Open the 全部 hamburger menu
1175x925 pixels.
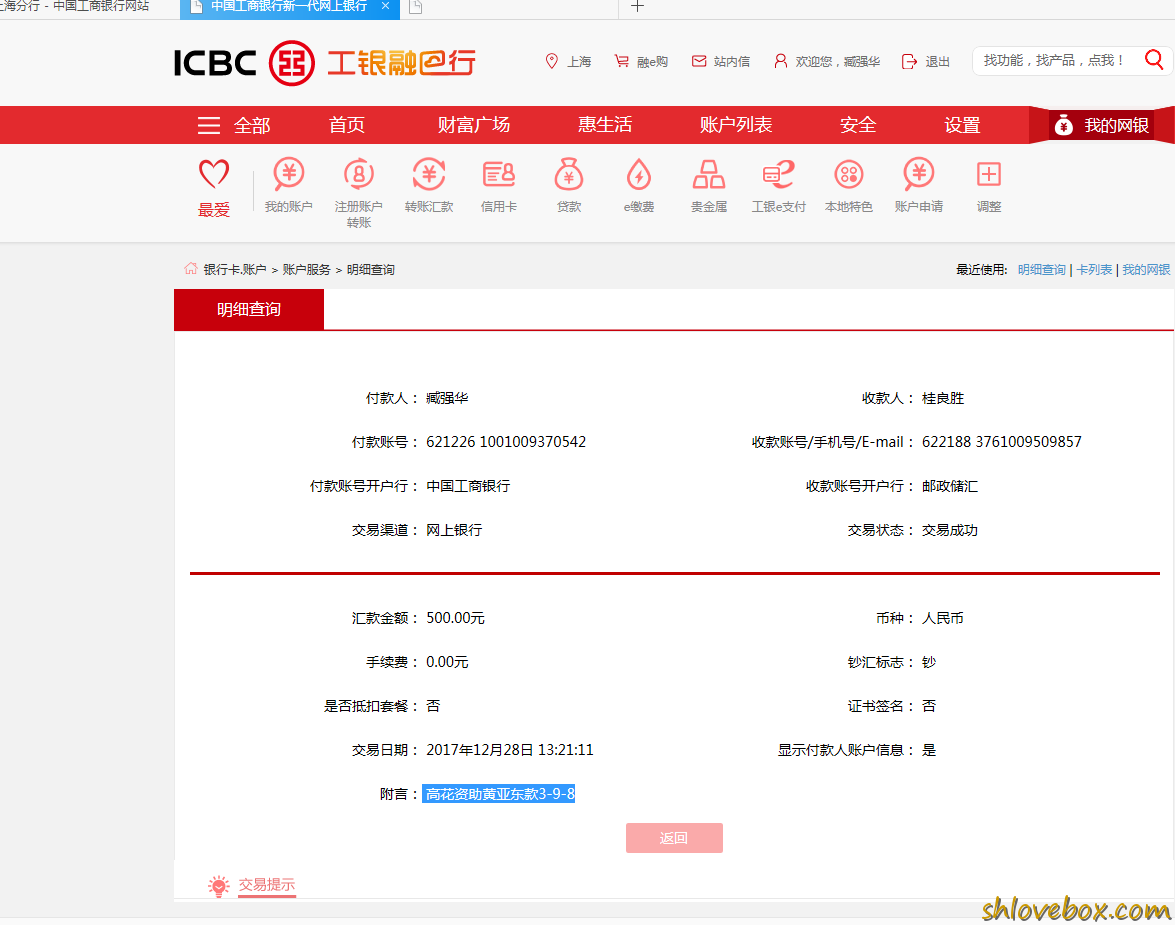click(233, 125)
